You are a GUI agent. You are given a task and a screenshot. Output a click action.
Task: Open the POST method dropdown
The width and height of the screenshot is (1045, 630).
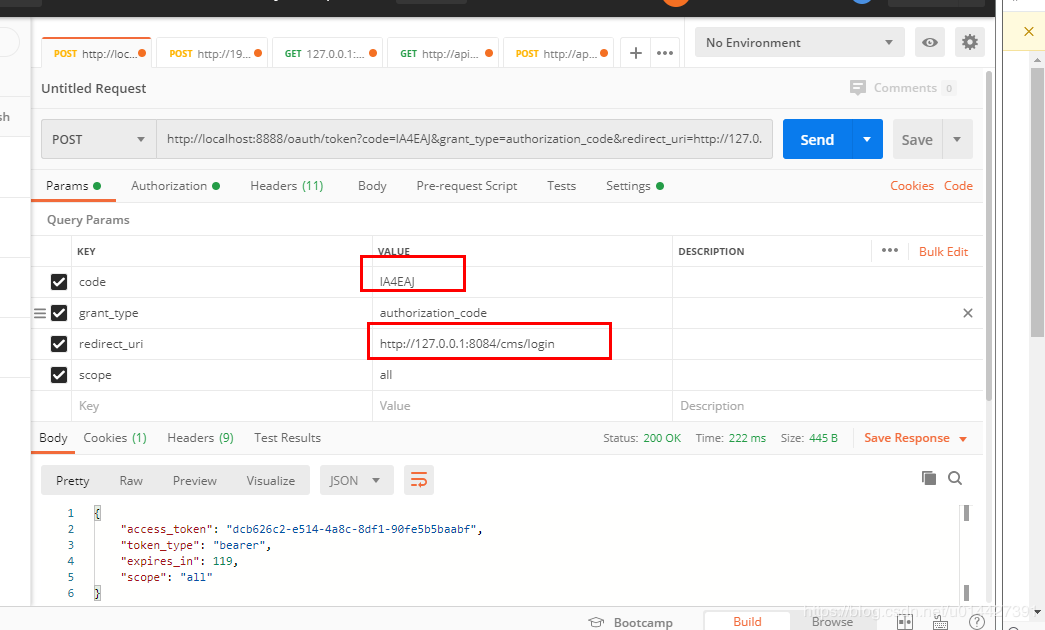tap(99, 139)
